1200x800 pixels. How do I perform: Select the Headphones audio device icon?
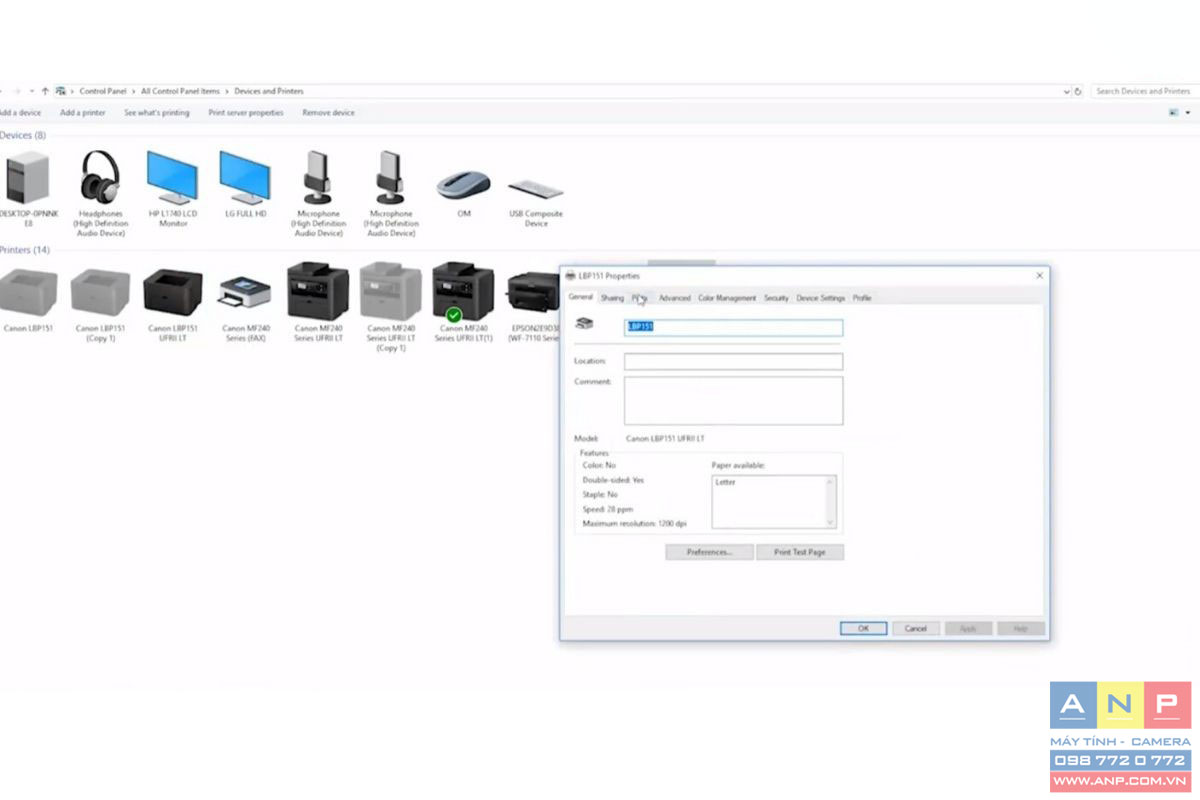point(100,177)
